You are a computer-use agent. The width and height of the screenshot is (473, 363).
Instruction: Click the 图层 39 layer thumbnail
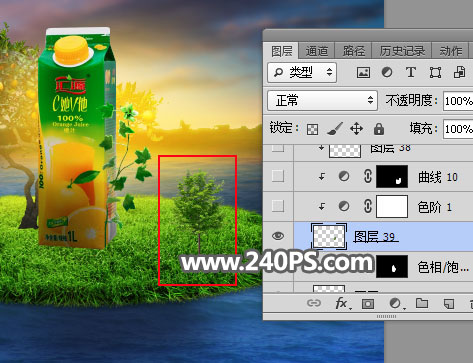[329, 236]
